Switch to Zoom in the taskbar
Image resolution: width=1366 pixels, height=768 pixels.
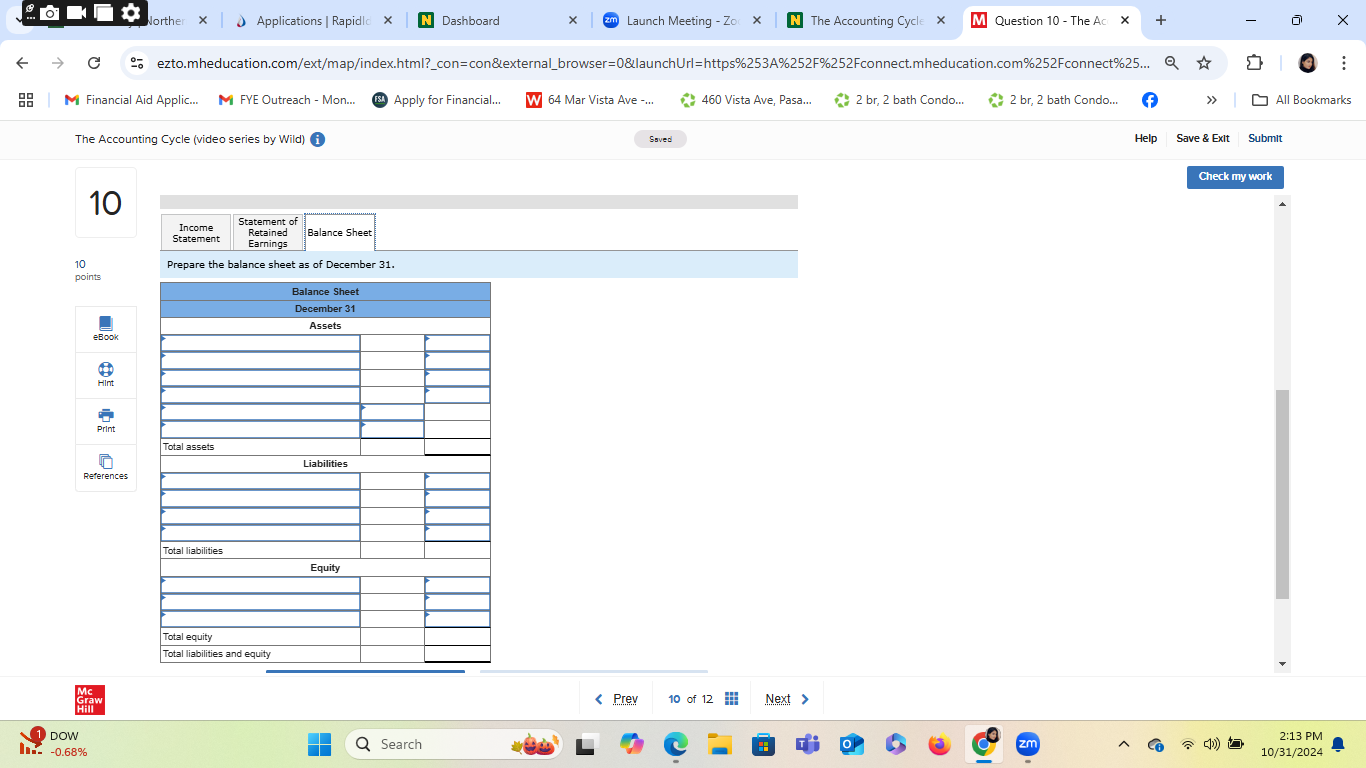[1027, 745]
